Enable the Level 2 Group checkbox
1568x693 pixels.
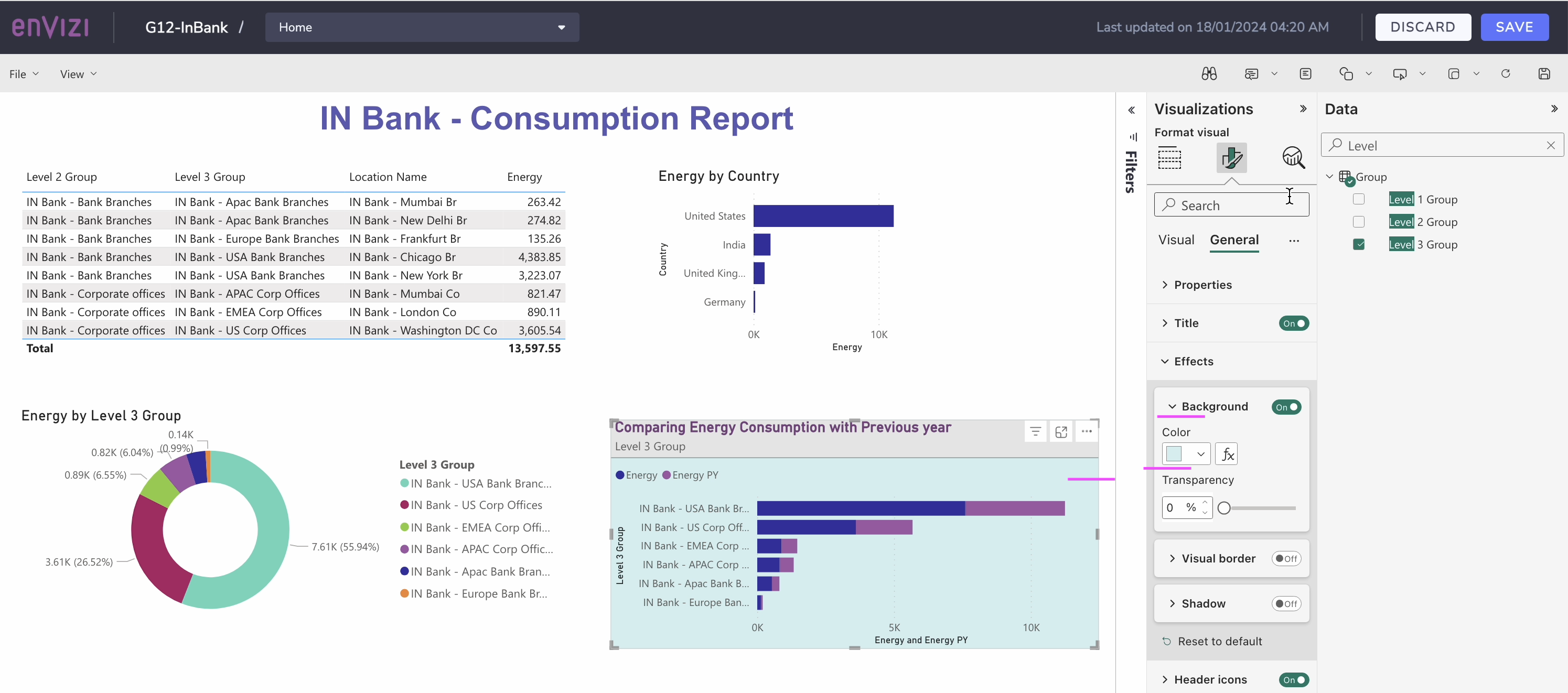[x=1359, y=221]
